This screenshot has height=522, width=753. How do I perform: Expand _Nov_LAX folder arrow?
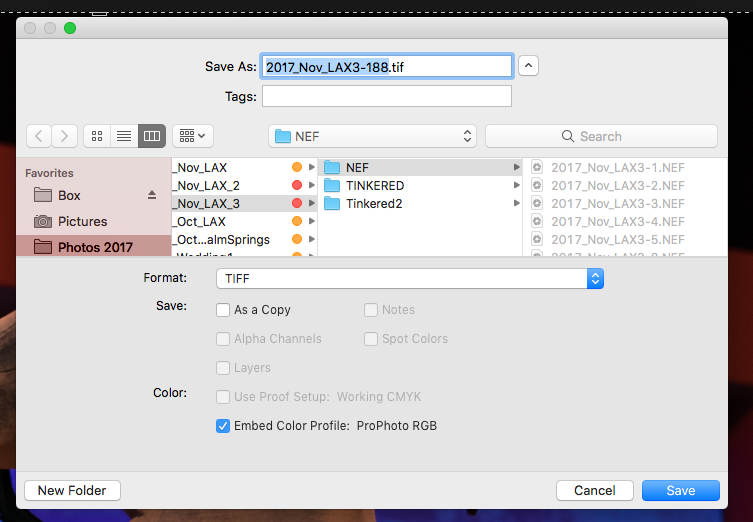(312, 167)
